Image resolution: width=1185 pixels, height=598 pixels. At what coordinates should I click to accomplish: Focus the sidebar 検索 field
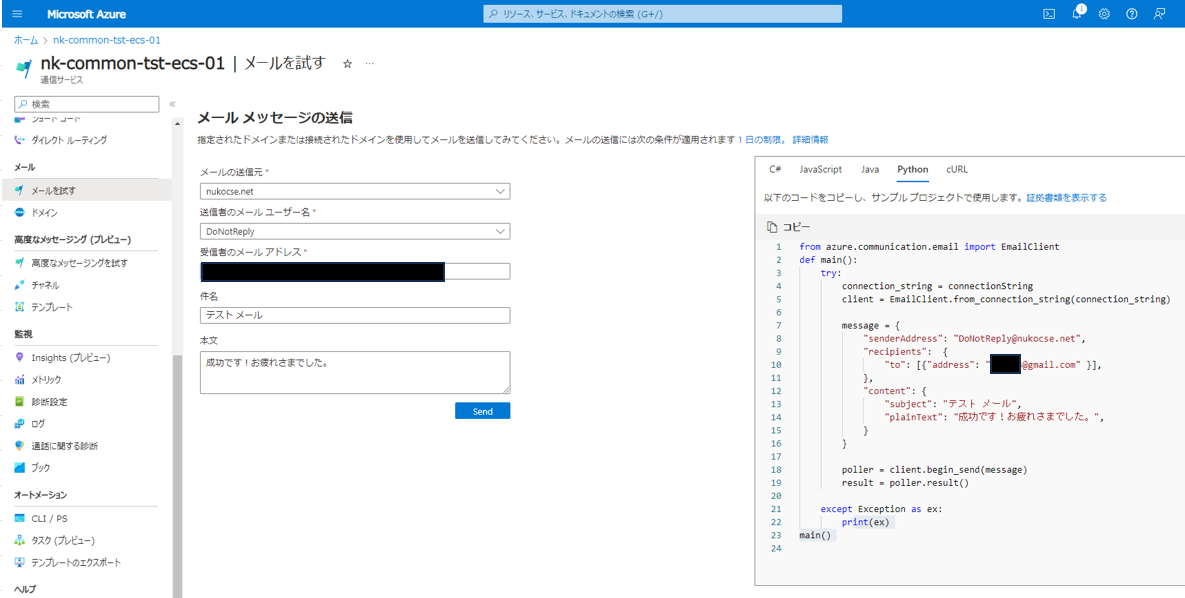[x=87, y=104]
